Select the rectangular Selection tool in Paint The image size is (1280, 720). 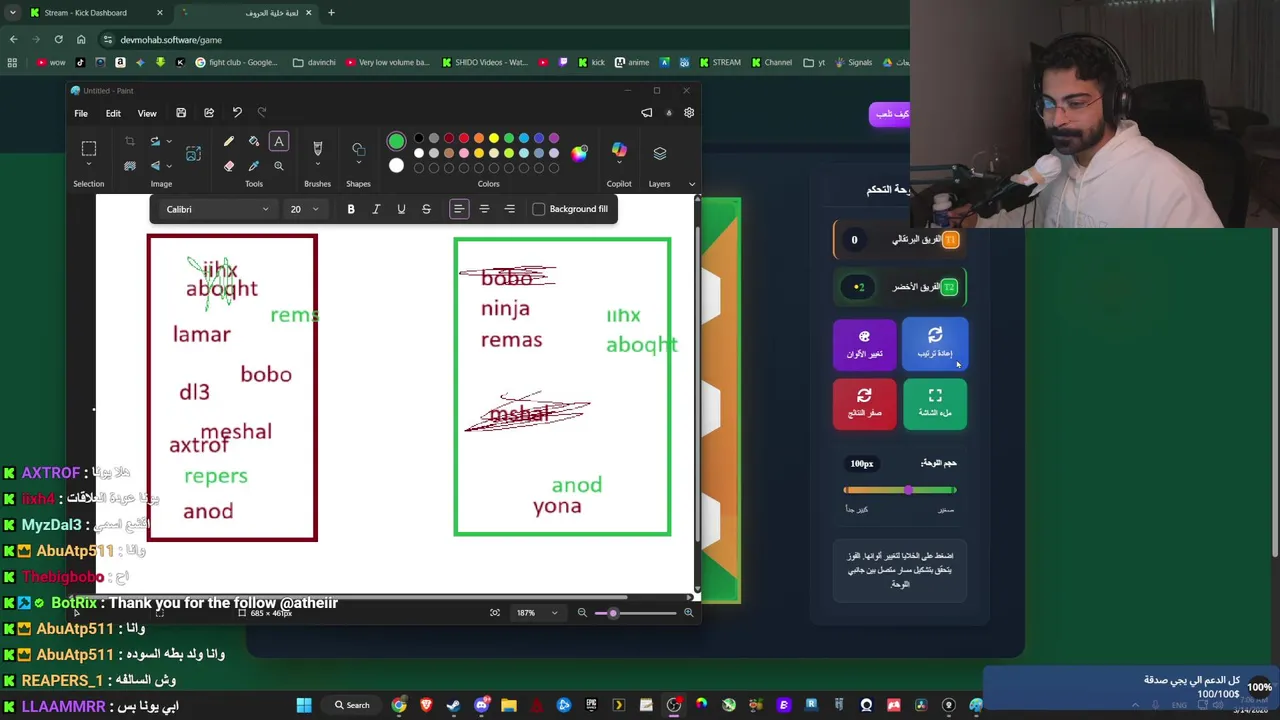pyautogui.click(x=88, y=149)
